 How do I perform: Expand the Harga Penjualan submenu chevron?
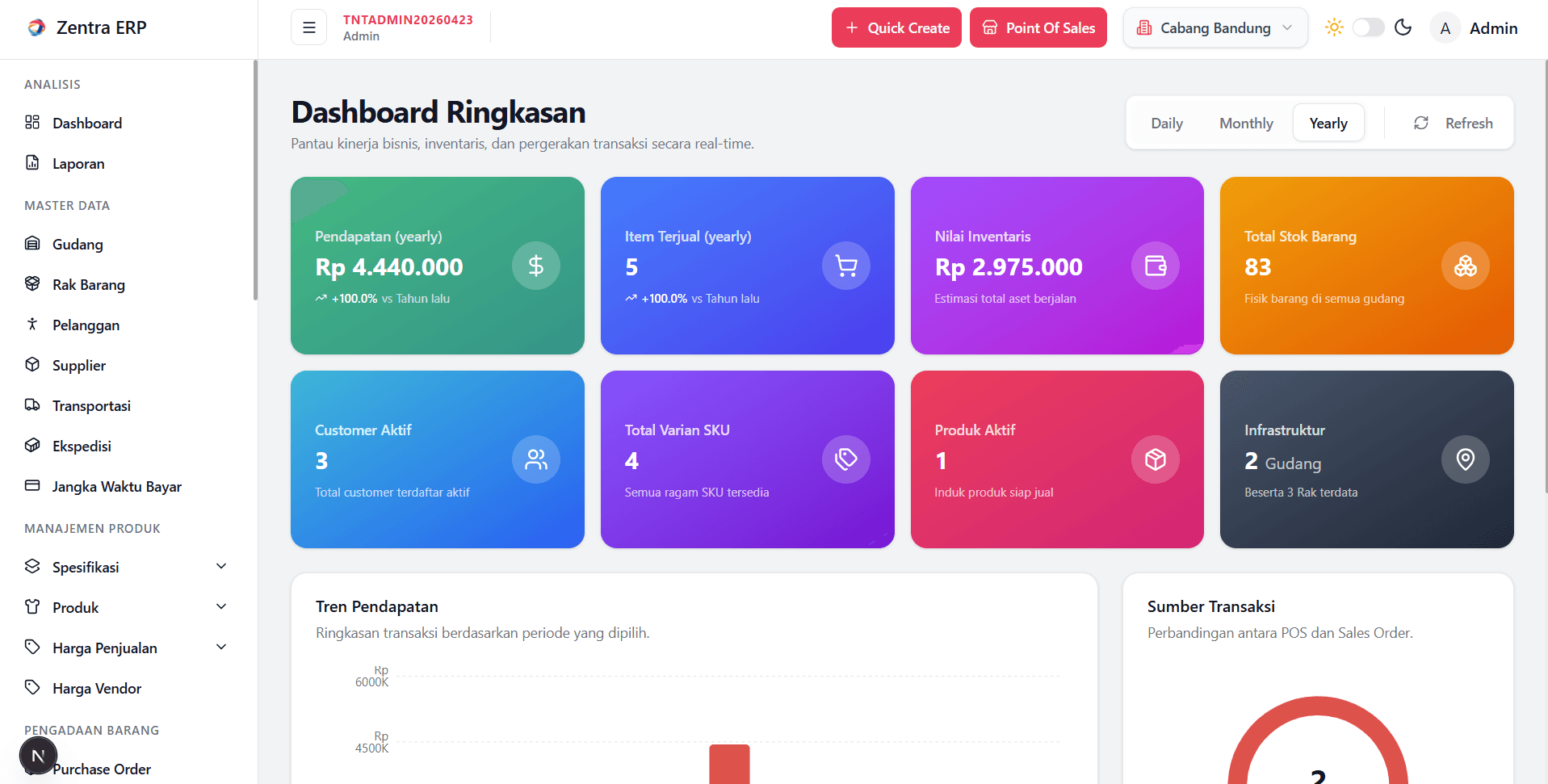pyautogui.click(x=221, y=647)
